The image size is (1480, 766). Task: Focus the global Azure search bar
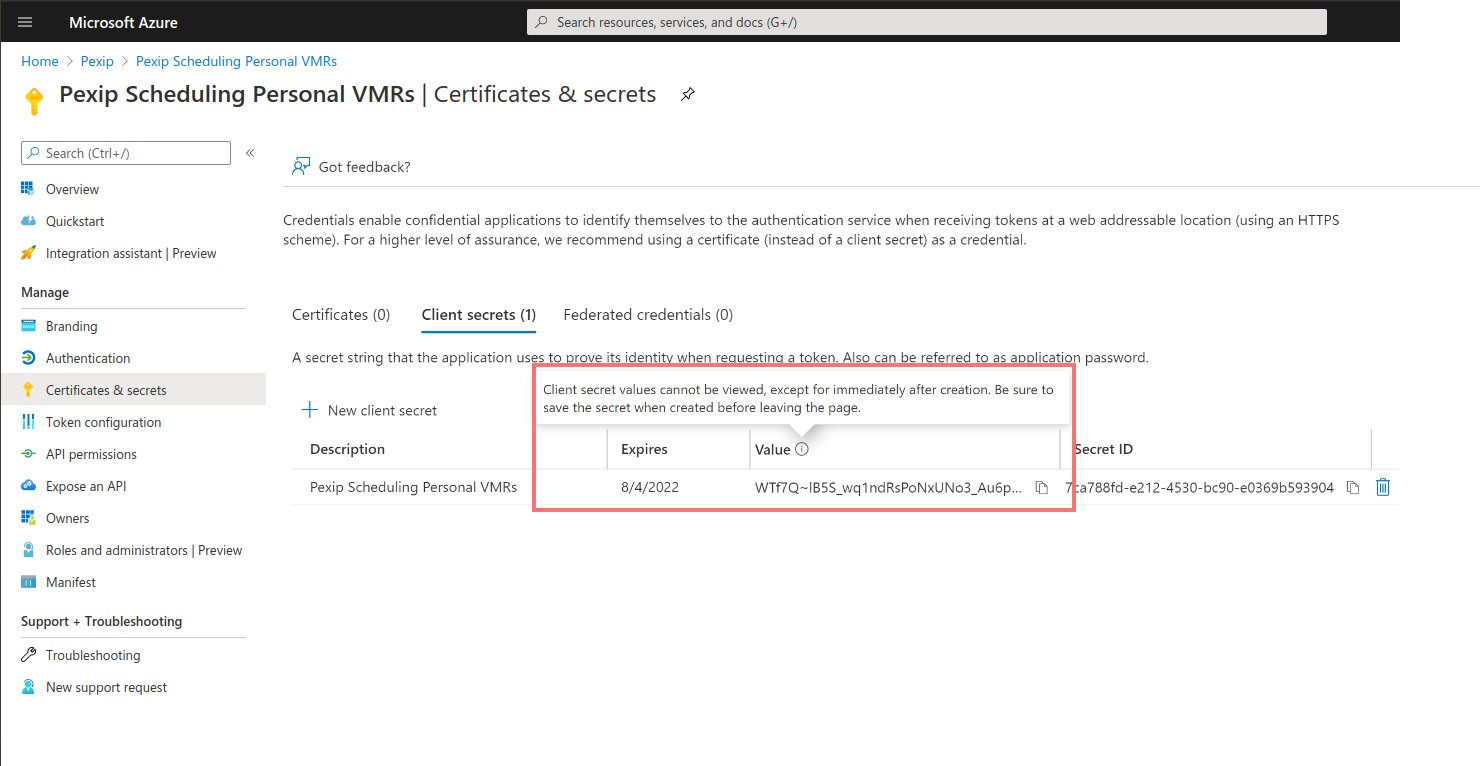point(926,22)
